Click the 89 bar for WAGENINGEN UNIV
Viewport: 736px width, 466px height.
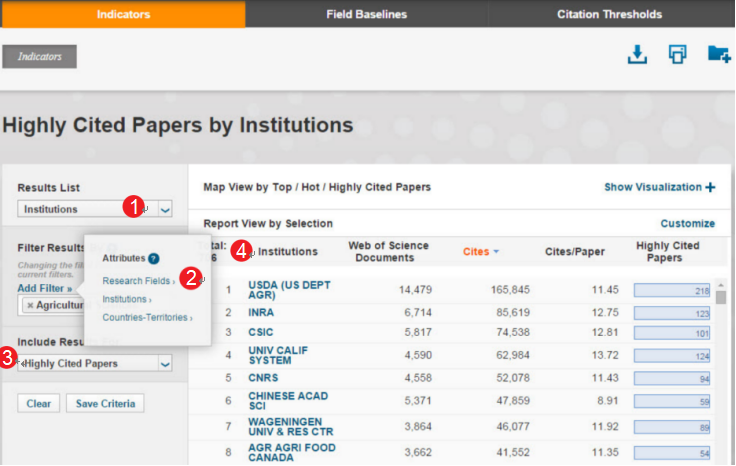(672, 427)
